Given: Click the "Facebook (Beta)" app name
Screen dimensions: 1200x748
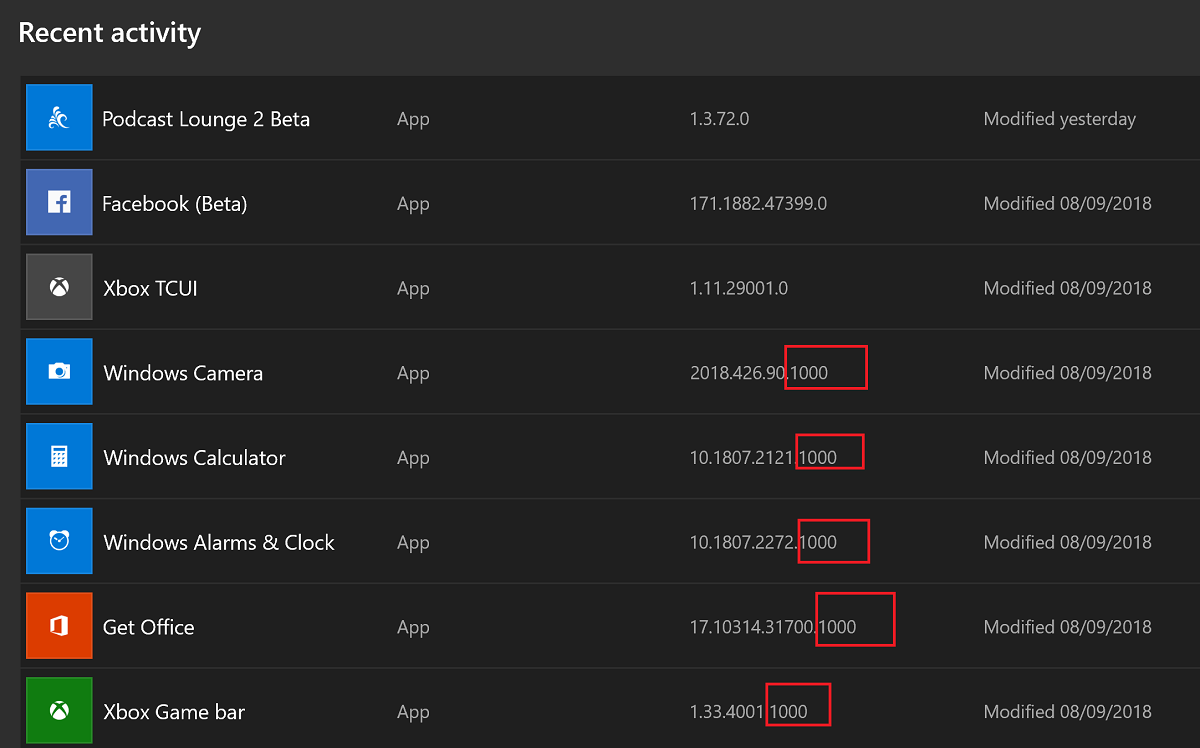Looking at the screenshot, I should pyautogui.click(x=175, y=204).
